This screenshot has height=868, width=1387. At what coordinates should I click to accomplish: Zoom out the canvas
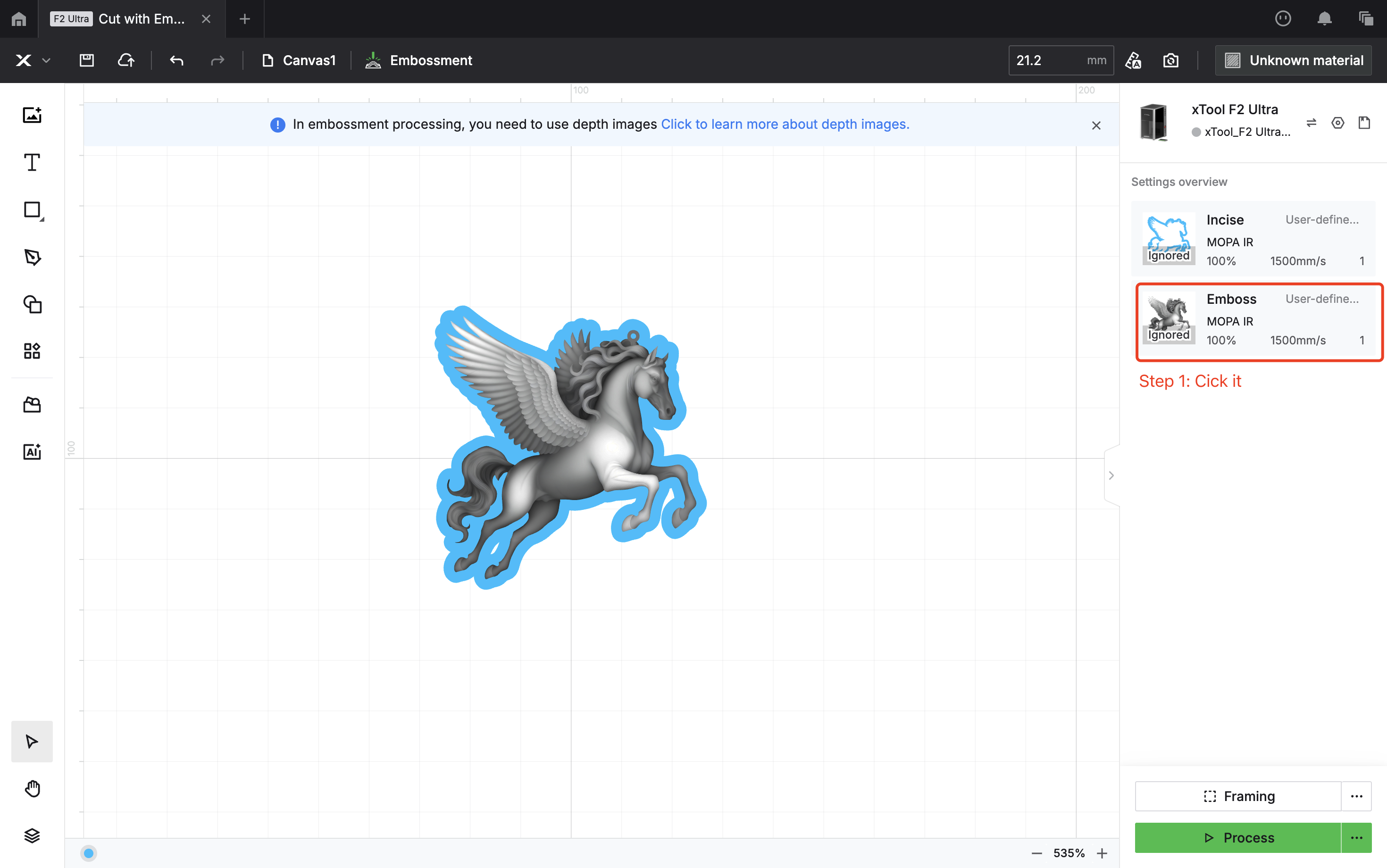pyautogui.click(x=1036, y=853)
